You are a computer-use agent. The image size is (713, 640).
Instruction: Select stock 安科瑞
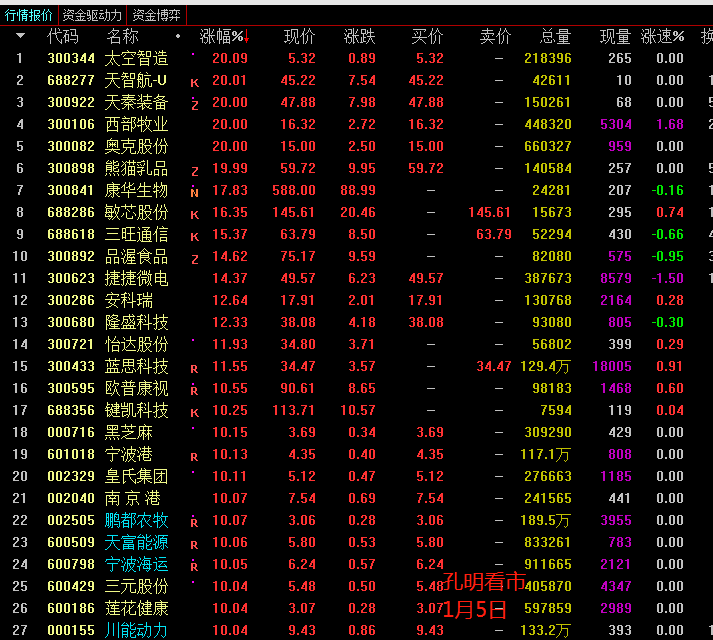(129, 300)
